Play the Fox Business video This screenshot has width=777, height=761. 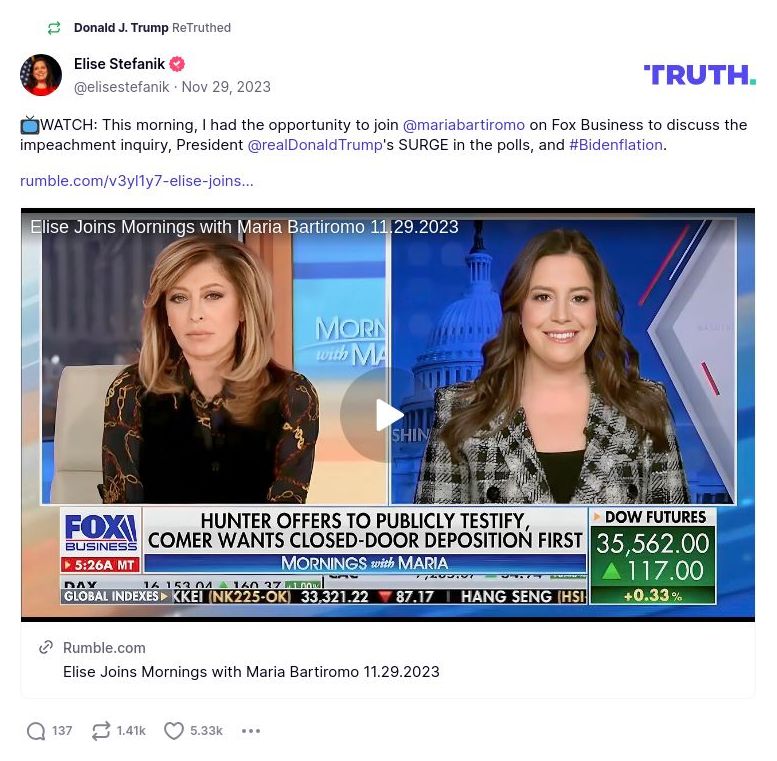click(x=388, y=415)
